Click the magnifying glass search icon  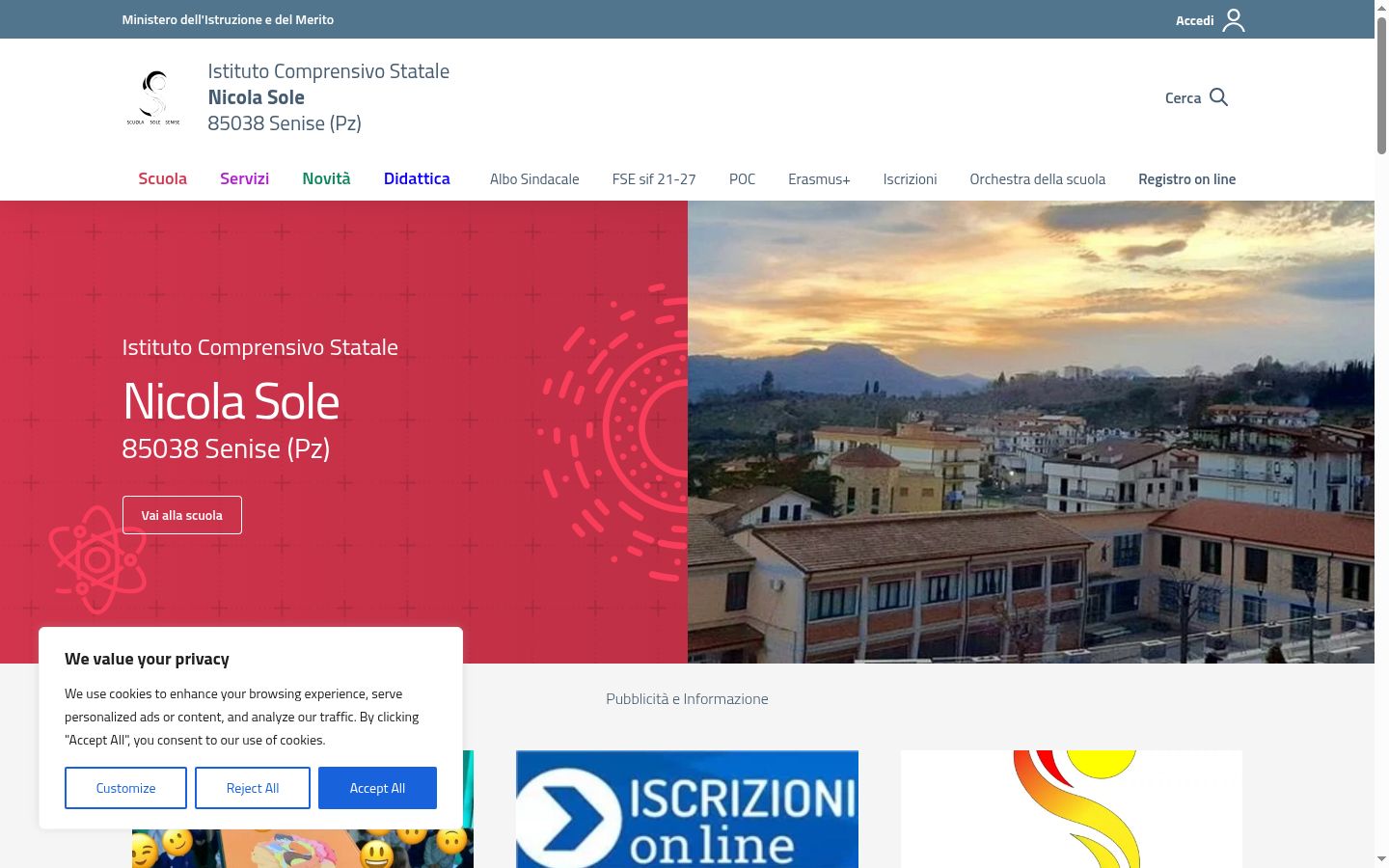(x=1218, y=97)
